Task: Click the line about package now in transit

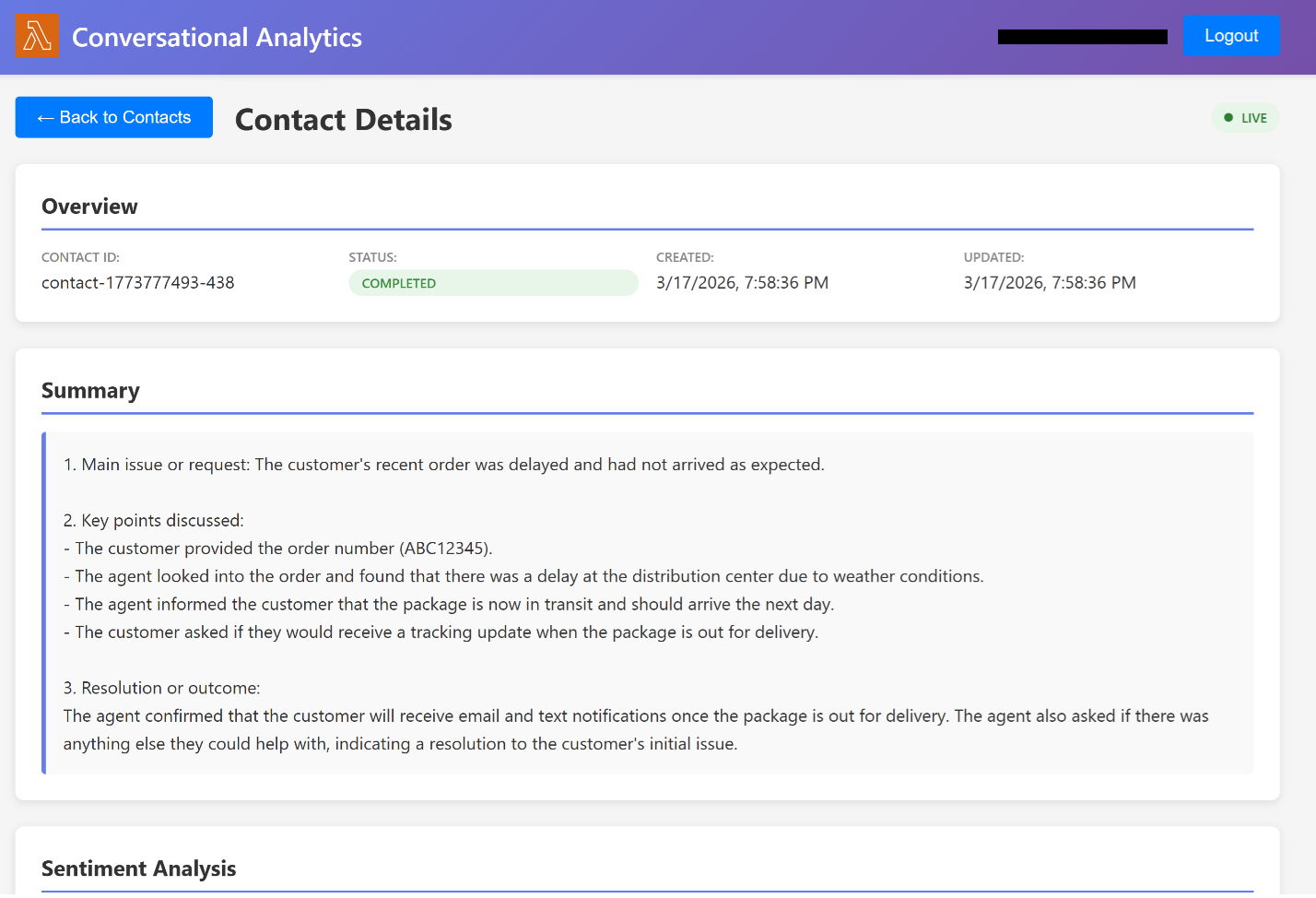Action: pyautogui.click(x=449, y=605)
